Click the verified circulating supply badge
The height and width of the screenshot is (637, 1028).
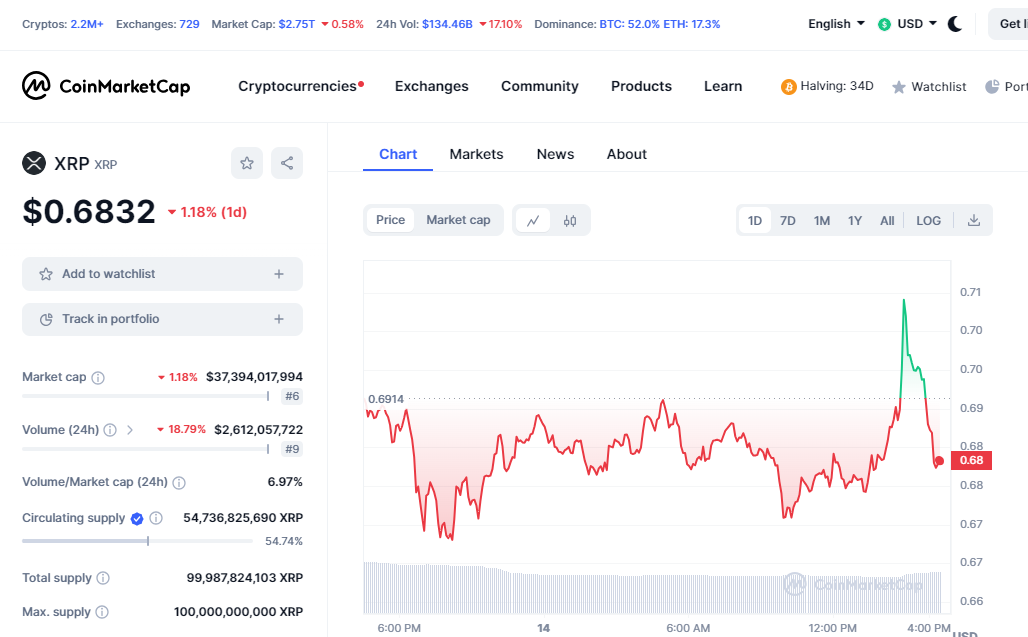[137, 518]
